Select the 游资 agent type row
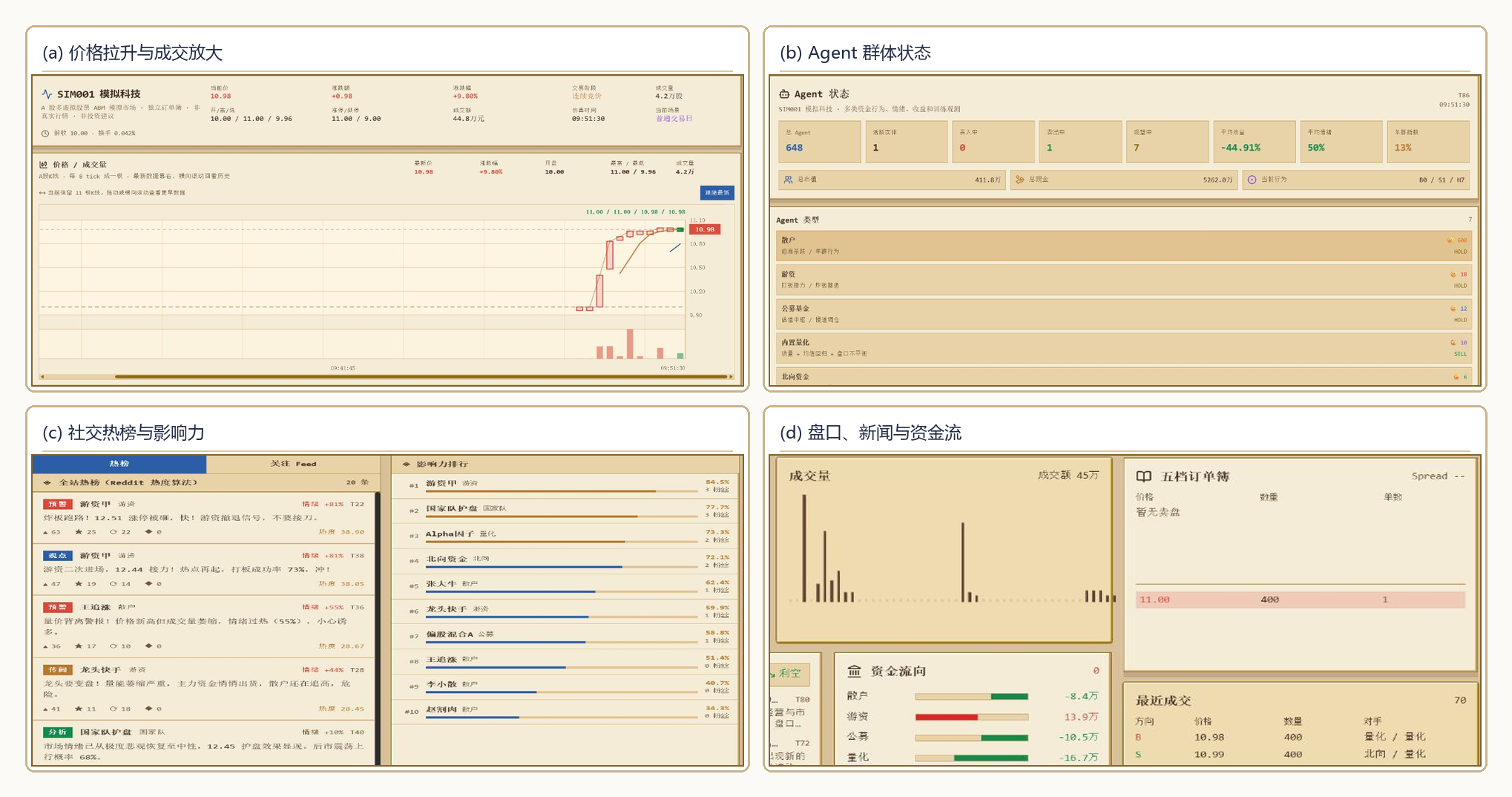Viewport: 1512px width, 797px height. click(1123, 280)
